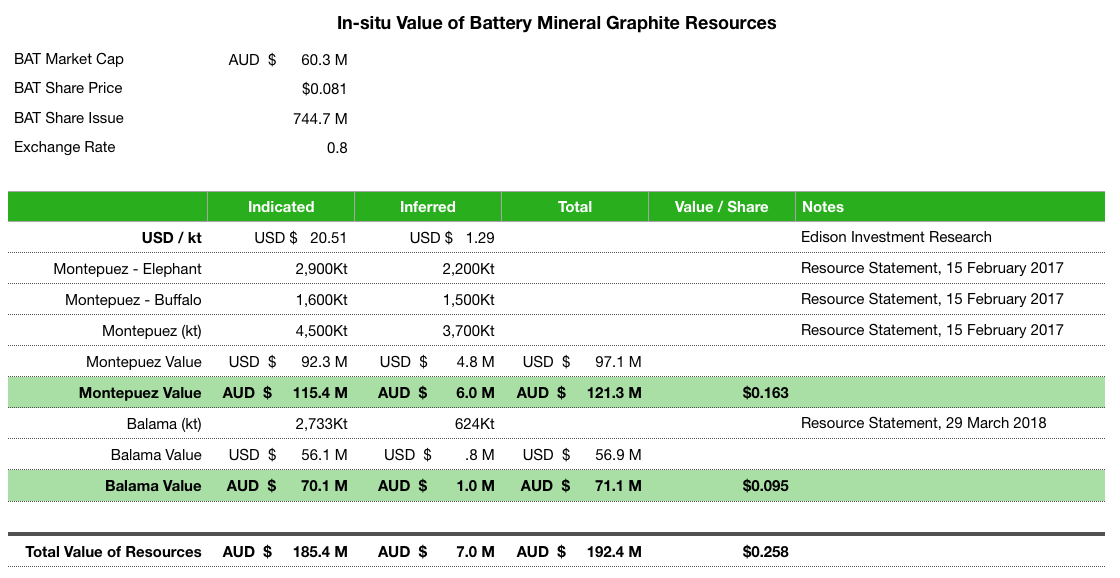This screenshot has height=578, width=1120.
Task: Select the USD 92.3 M Montepuez indicated value
Action: [288, 362]
